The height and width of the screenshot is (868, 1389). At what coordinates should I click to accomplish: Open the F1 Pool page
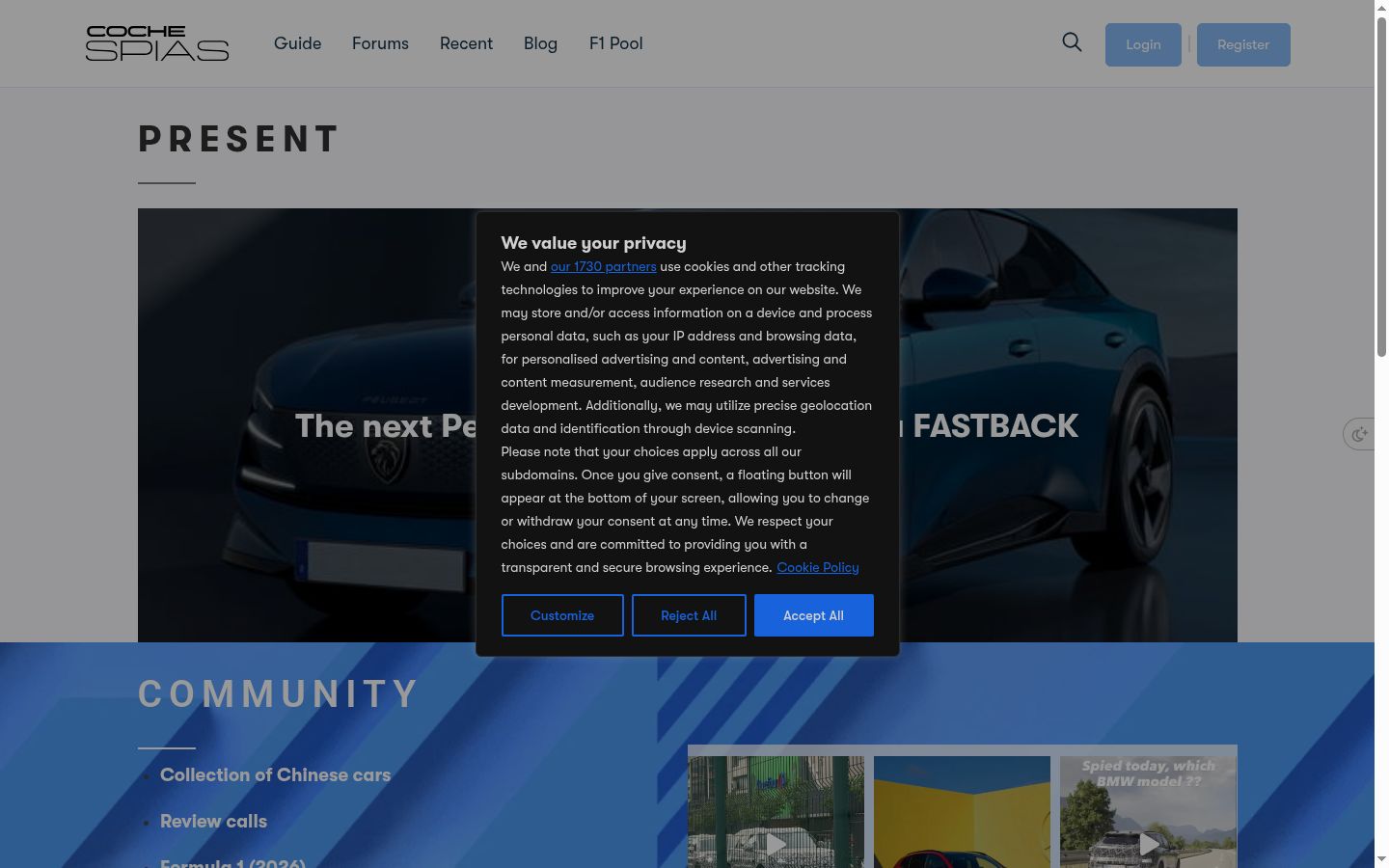(615, 43)
